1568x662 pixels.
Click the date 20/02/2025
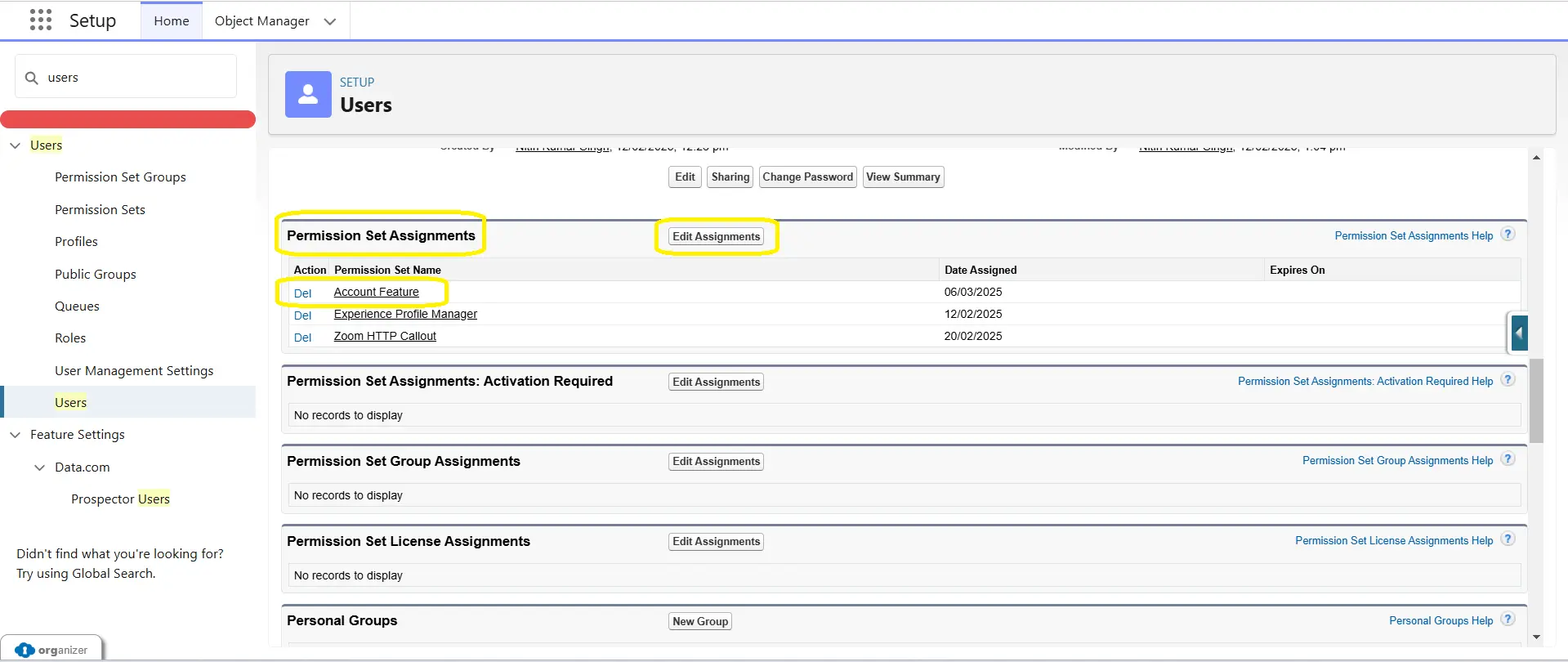point(973,336)
